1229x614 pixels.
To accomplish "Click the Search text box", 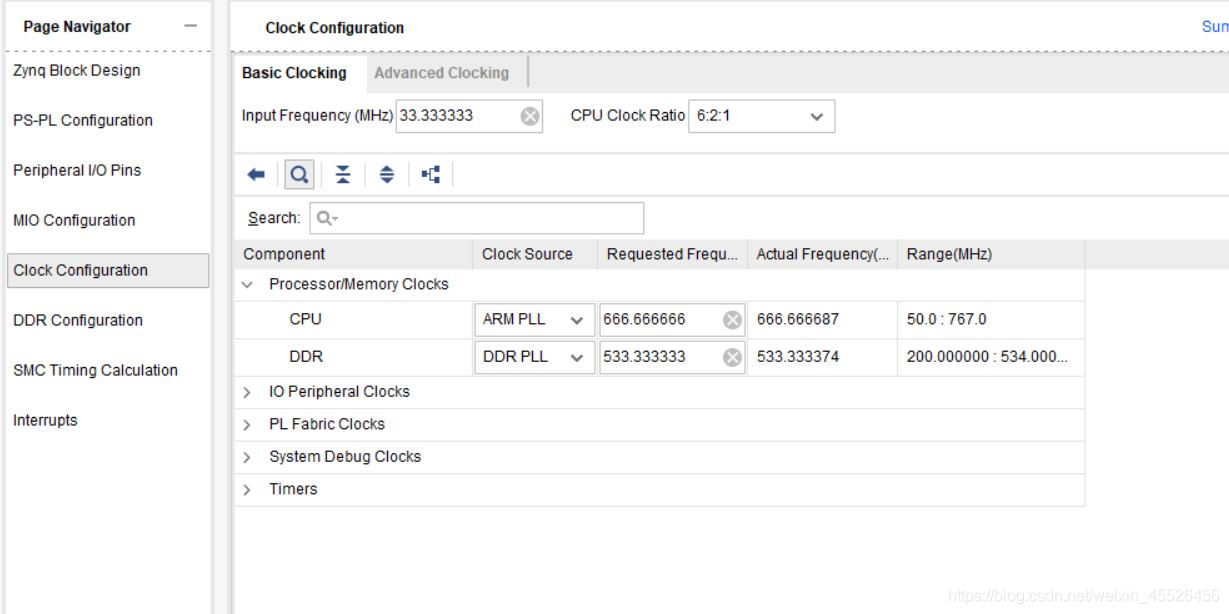I will 475,218.
